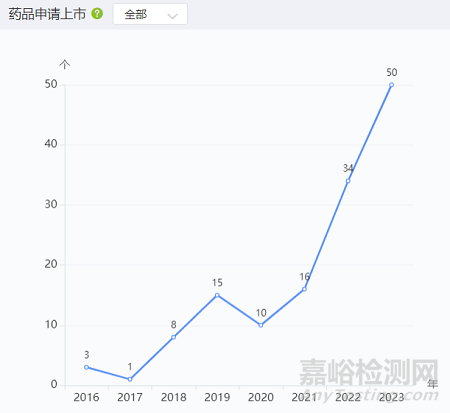Open the 全部 dropdown
This screenshot has height=413, width=450.
(150, 14)
